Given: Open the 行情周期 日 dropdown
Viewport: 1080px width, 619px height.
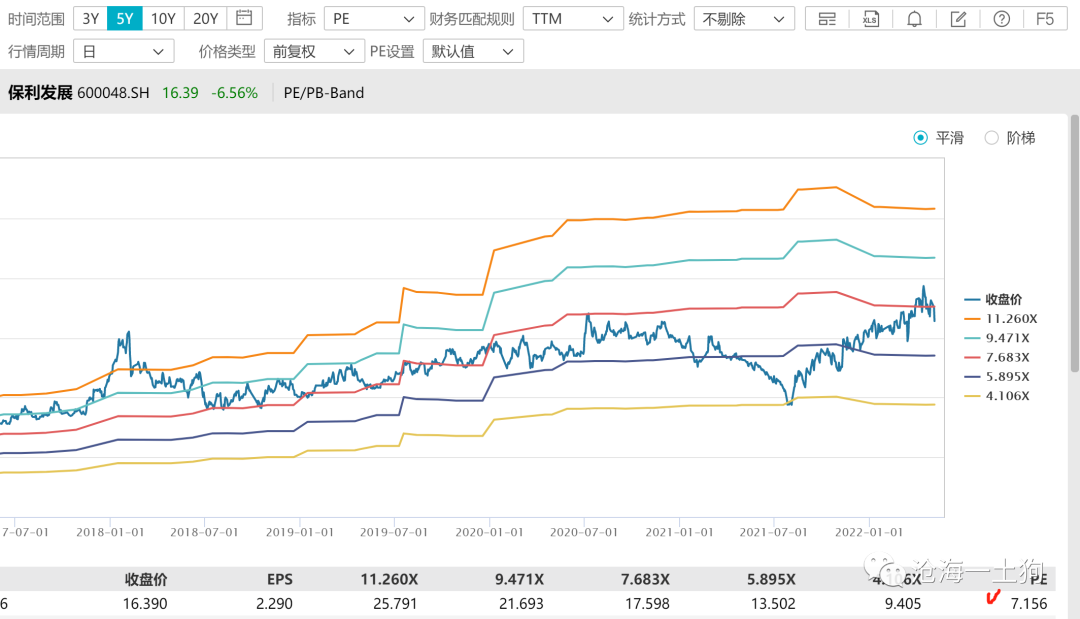Looking at the screenshot, I should [123, 51].
